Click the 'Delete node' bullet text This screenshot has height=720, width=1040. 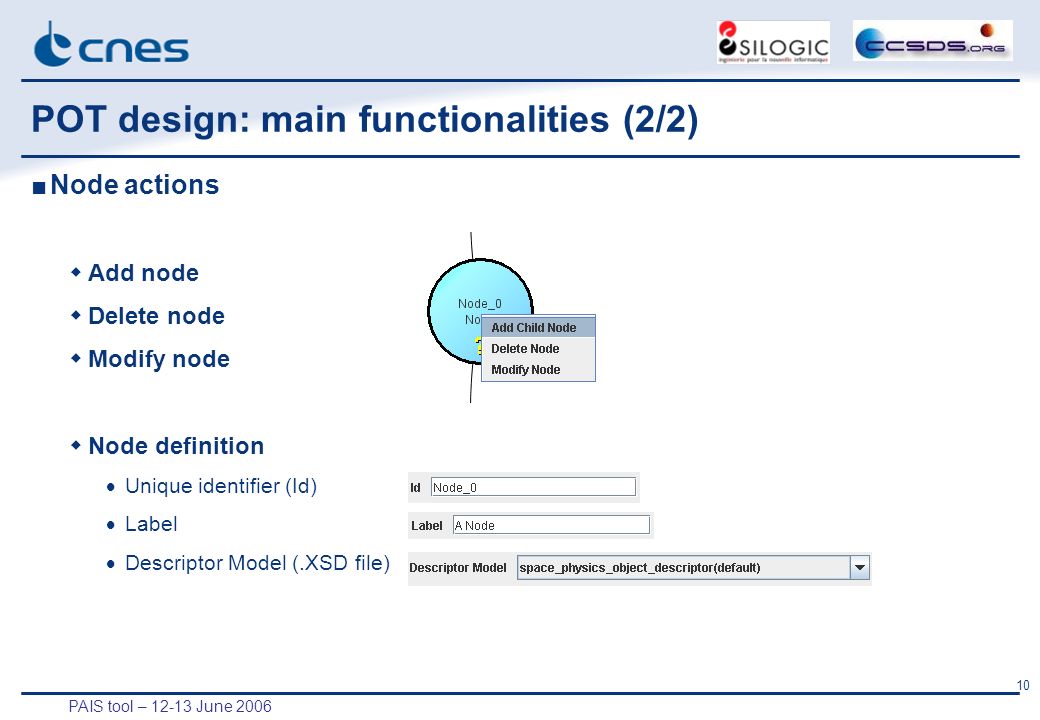[x=157, y=316]
